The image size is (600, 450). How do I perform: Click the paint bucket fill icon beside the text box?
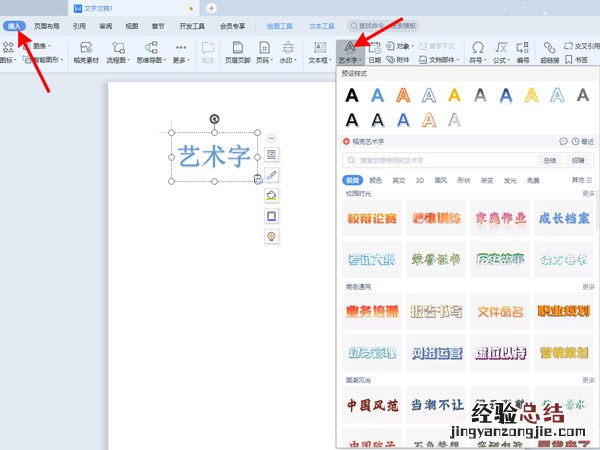click(x=271, y=195)
